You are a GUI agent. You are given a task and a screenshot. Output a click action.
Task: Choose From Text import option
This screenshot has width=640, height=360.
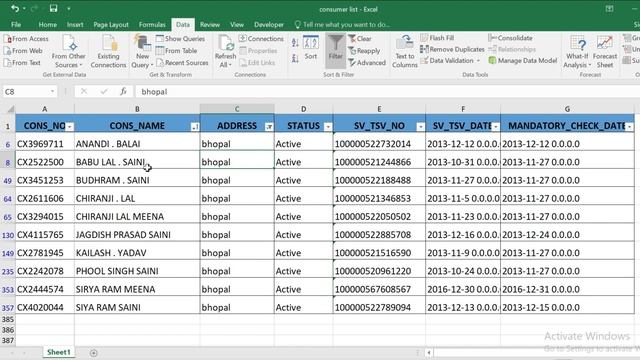(22, 62)
